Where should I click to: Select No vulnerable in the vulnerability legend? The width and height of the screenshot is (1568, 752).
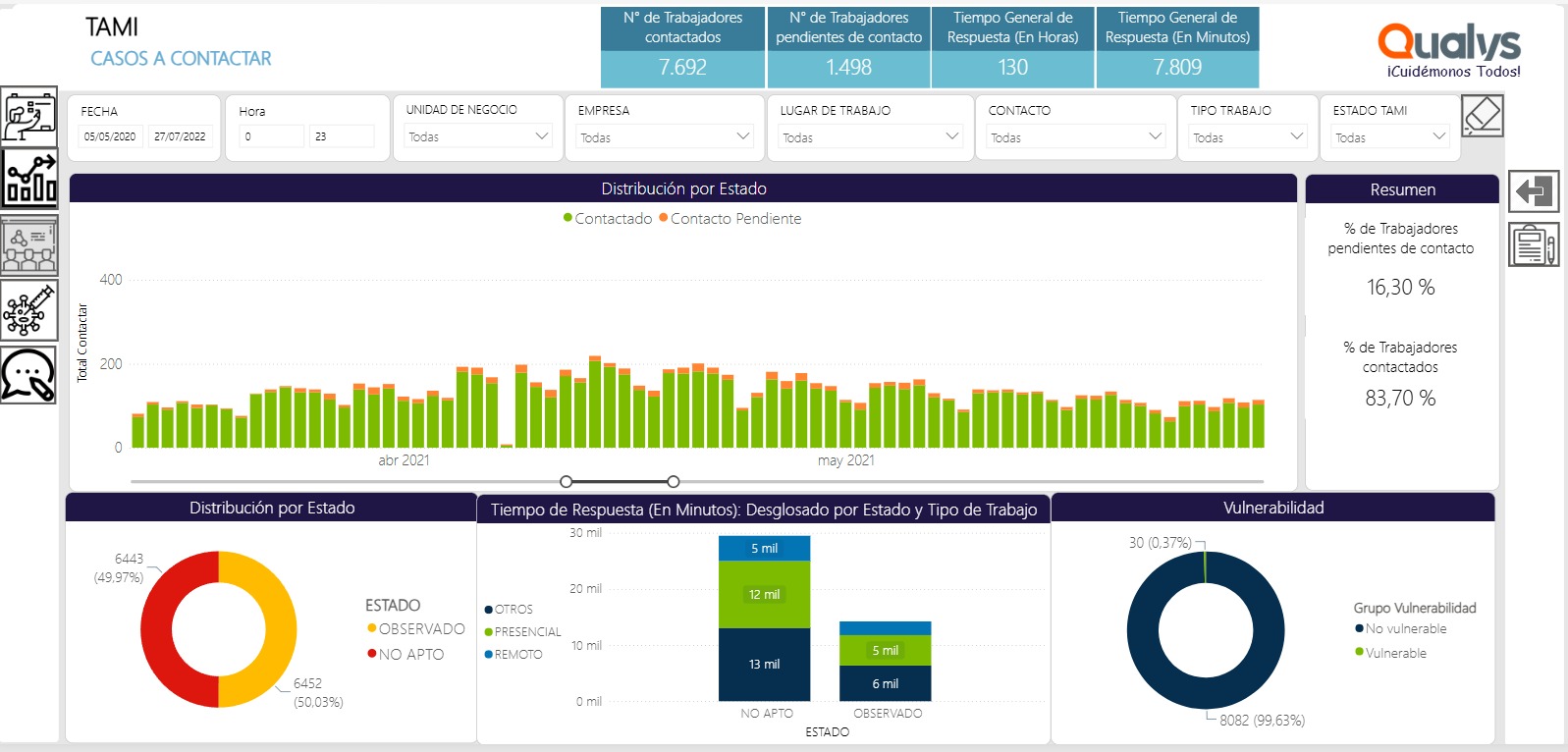point(1401,629)
